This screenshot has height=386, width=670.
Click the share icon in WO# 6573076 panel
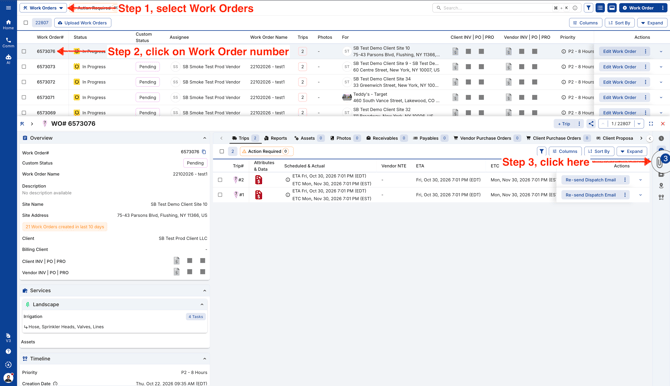pos(591,124)
